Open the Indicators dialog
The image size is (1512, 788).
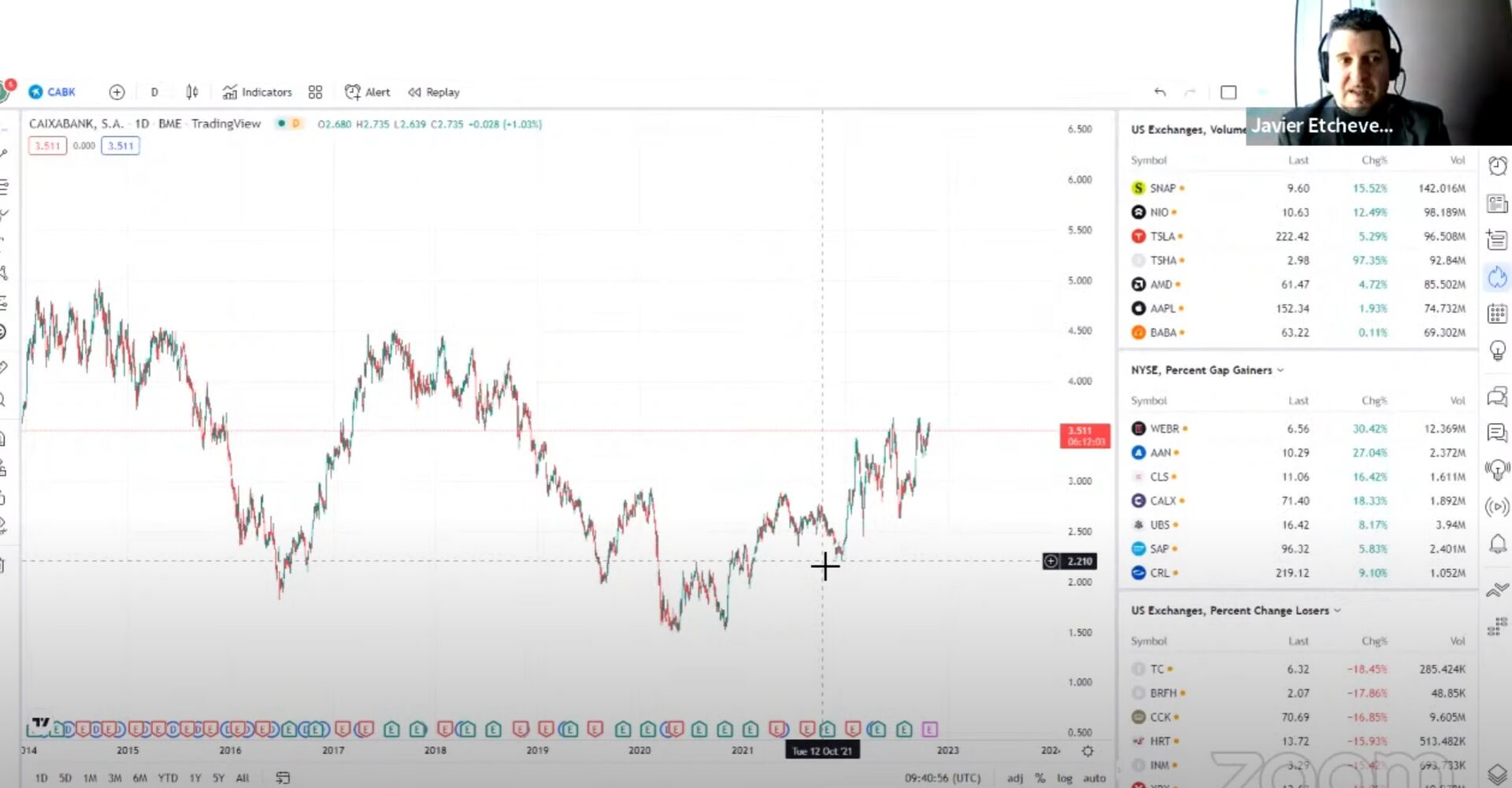[x=258, y=92]
